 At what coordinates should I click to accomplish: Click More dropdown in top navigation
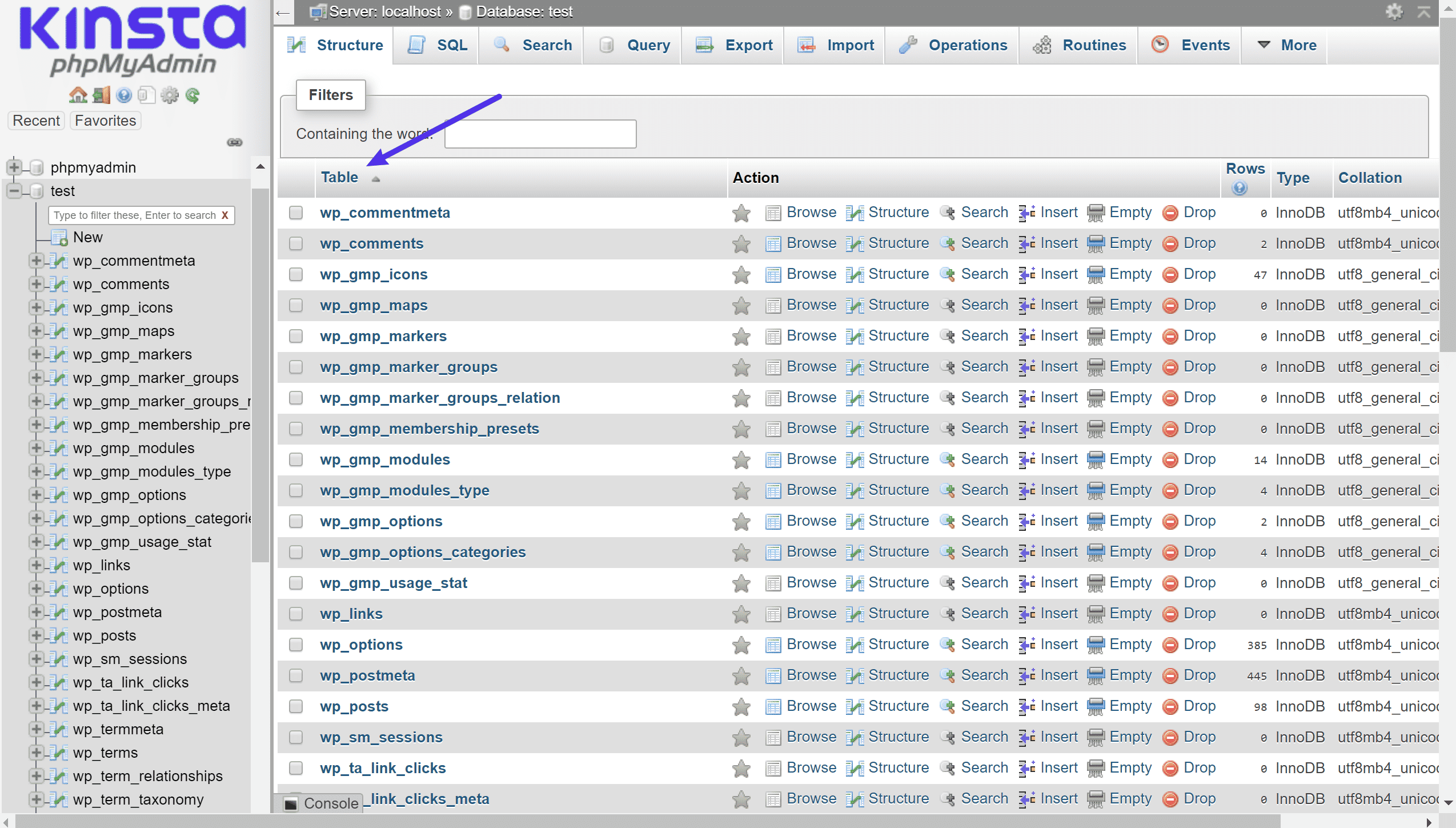[1290, 45]
